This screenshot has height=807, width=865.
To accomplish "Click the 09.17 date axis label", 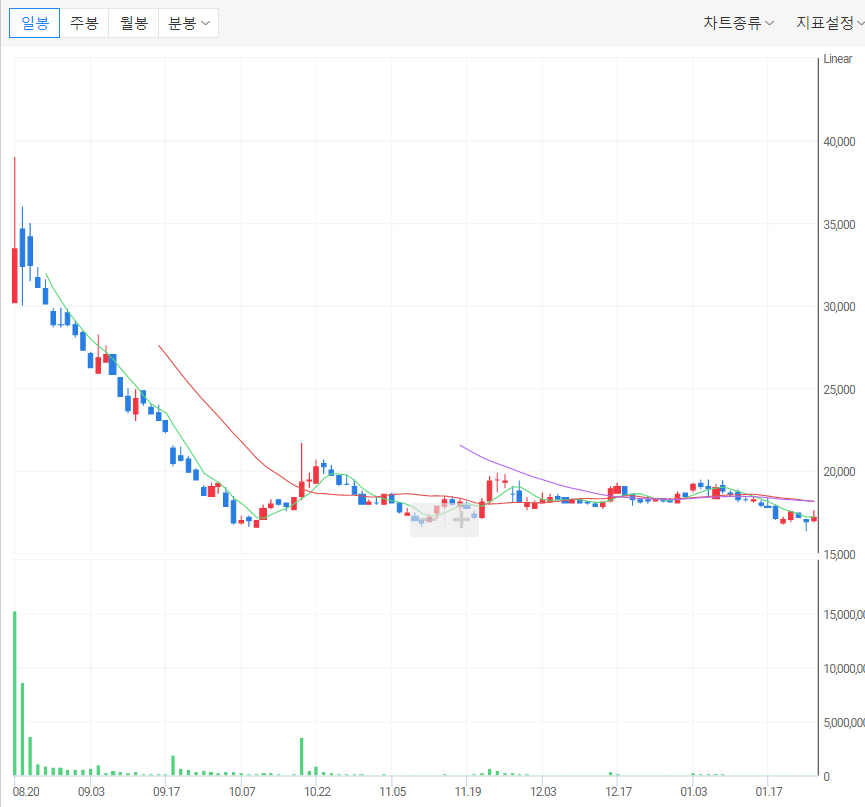I will click(x=167, y=792).
